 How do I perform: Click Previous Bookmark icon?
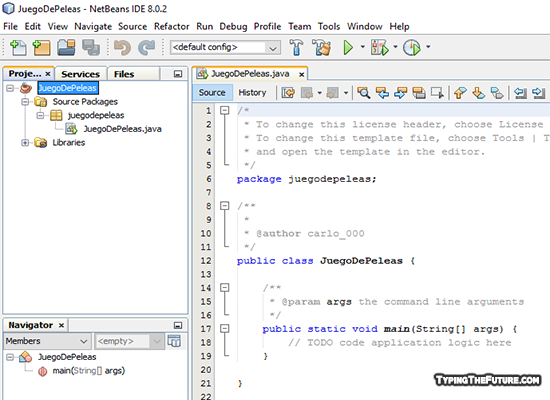pos(460,93)
